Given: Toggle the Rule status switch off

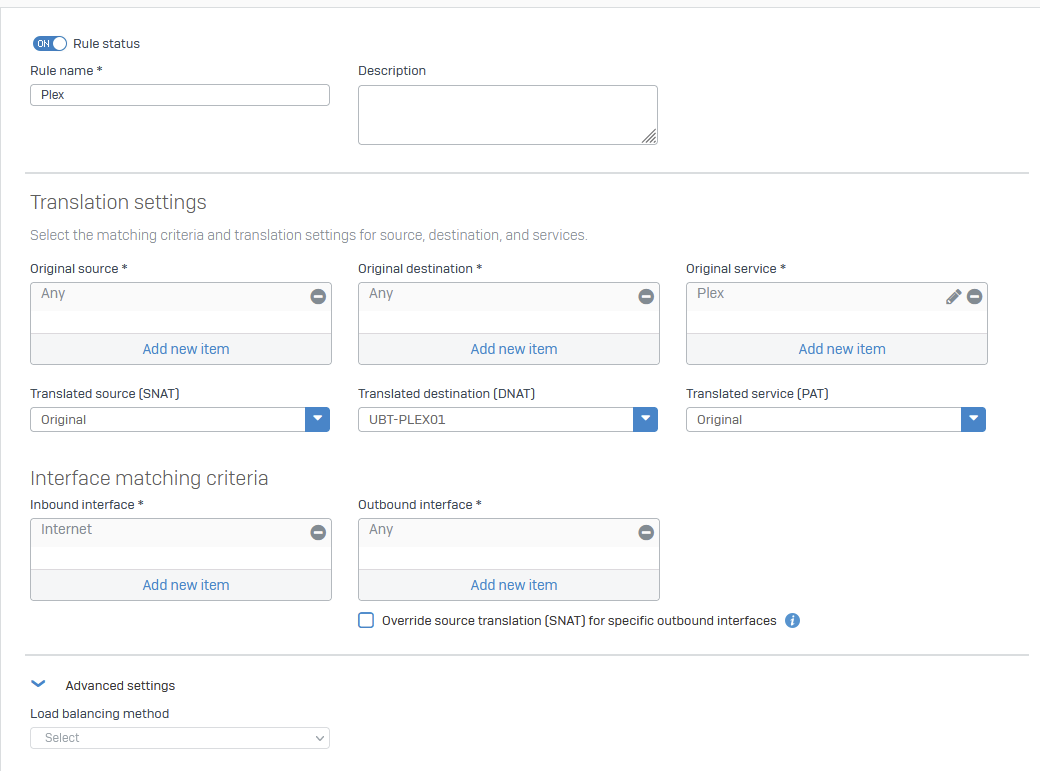Looking at the screenshot, I should click(50, 44).
